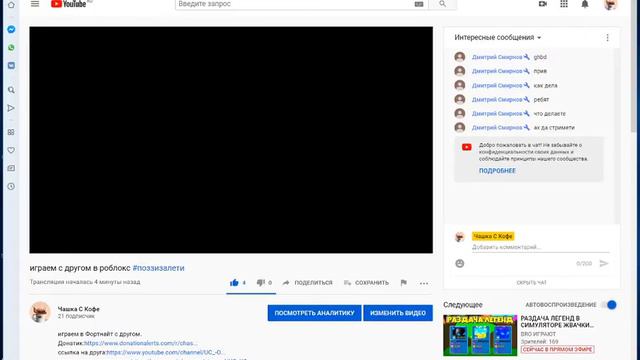Click the black video player area

(x=231, y=140)
